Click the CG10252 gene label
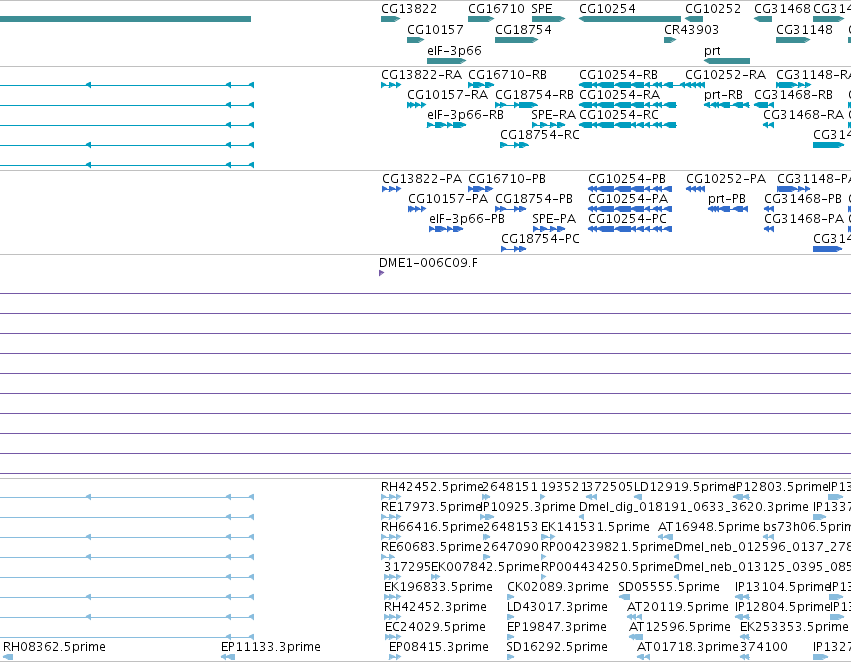 [713, 9]
